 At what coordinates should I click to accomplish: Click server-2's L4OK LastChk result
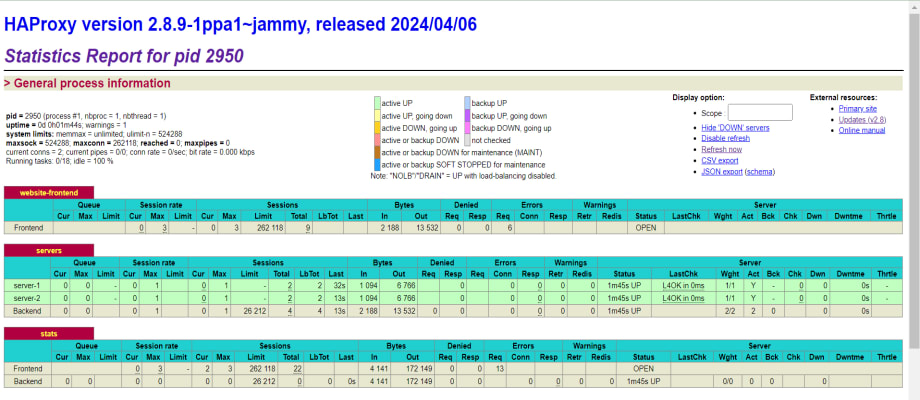click(683, 297)
